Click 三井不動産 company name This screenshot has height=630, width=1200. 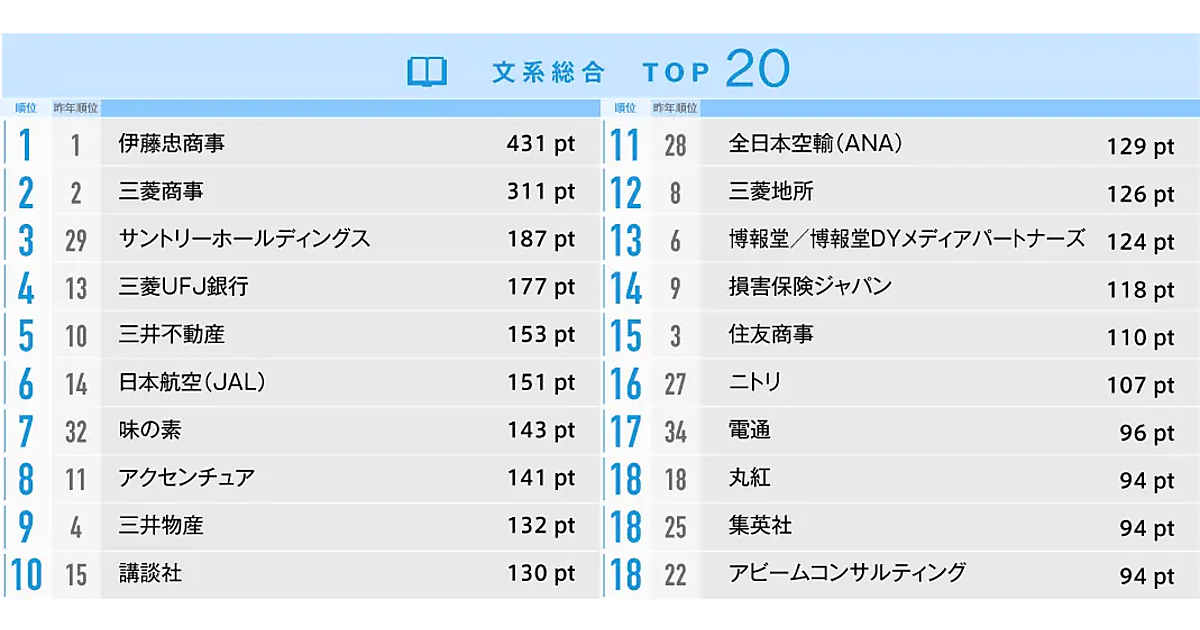pyautogui.click(x=171, y=334)
